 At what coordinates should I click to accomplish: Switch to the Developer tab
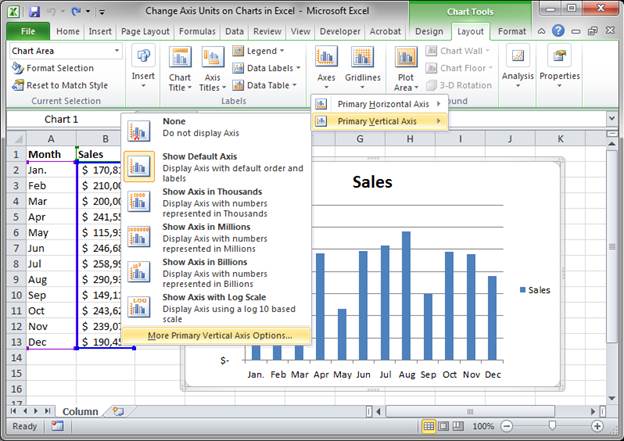pyautogui.click(x=340, y=31)
